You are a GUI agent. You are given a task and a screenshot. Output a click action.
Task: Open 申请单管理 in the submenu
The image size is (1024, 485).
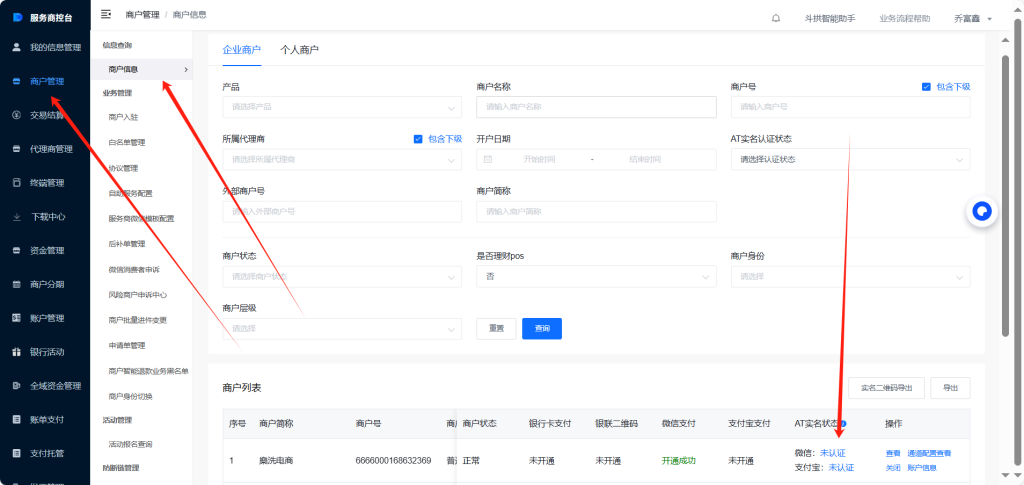(x=127, y=345)
